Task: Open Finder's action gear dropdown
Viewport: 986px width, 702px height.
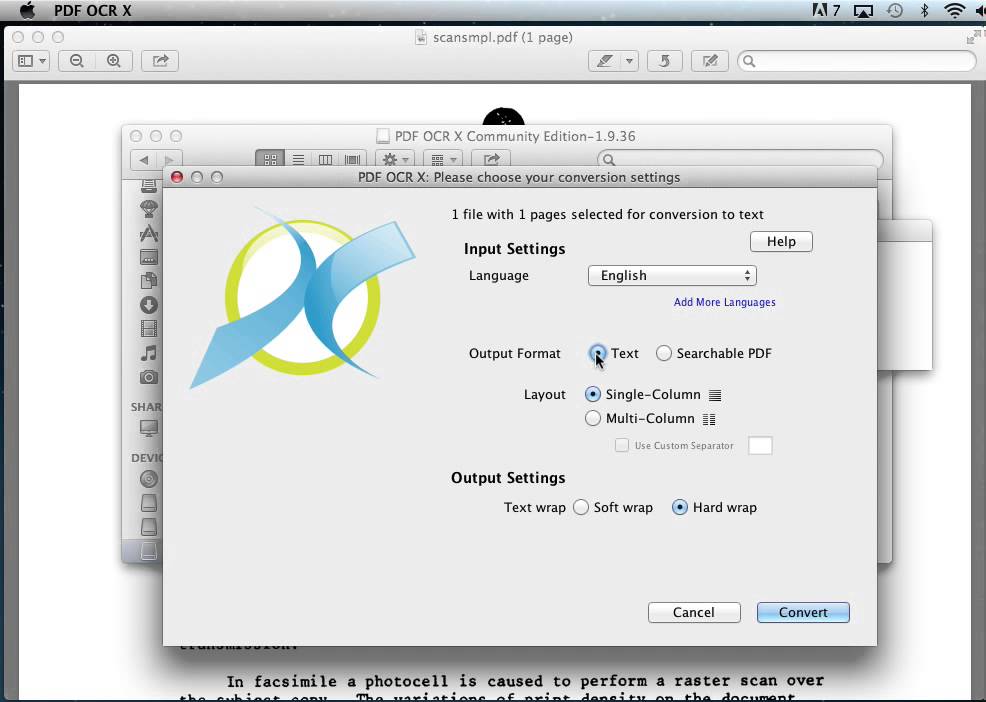Action: coord(395,160)
